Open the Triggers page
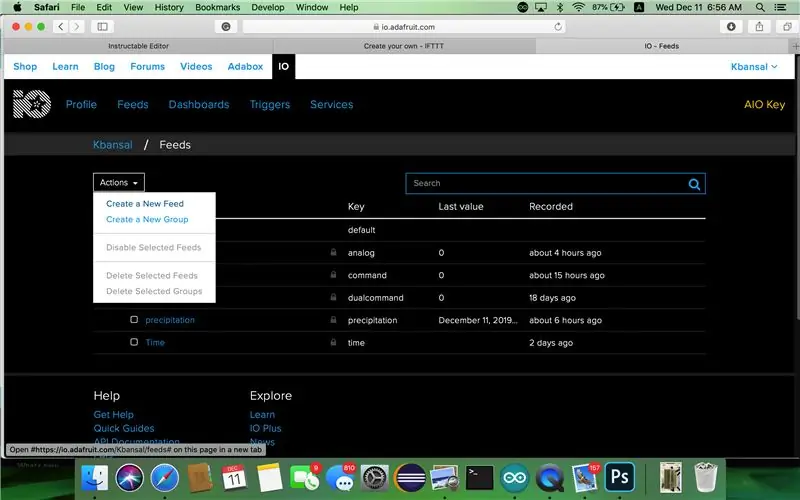Screen dimensions: 800x500 270,104
